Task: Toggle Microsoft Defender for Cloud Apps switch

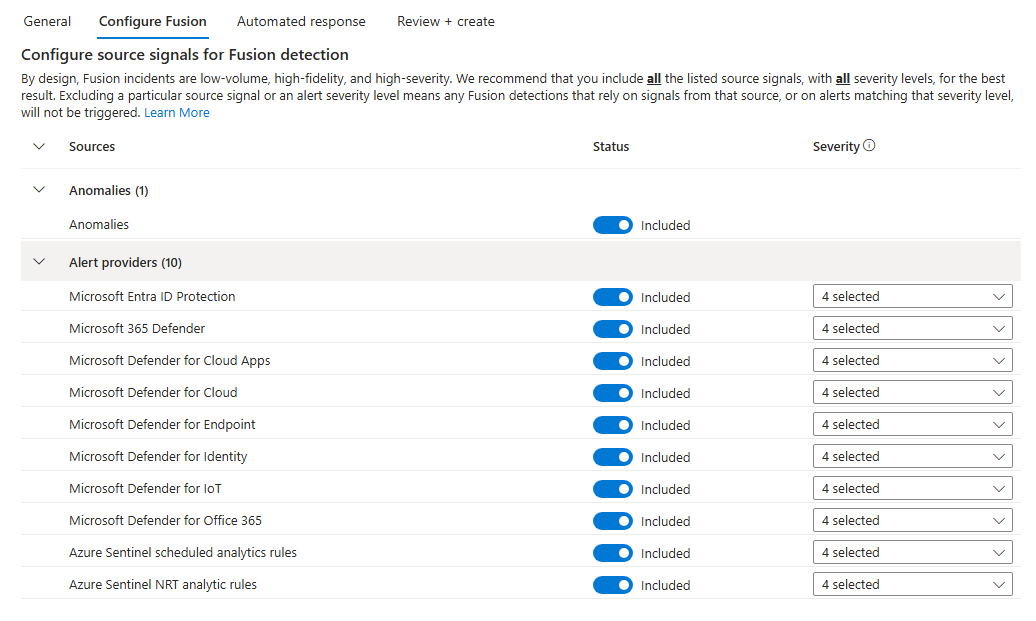Action: (612, 361)
